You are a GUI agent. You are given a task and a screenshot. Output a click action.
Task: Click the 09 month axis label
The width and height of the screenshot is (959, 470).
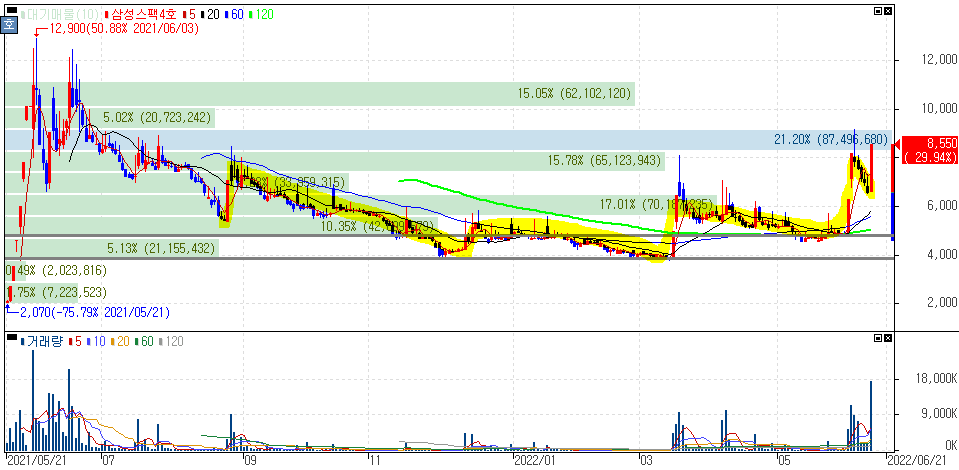[x=250, y=459]
